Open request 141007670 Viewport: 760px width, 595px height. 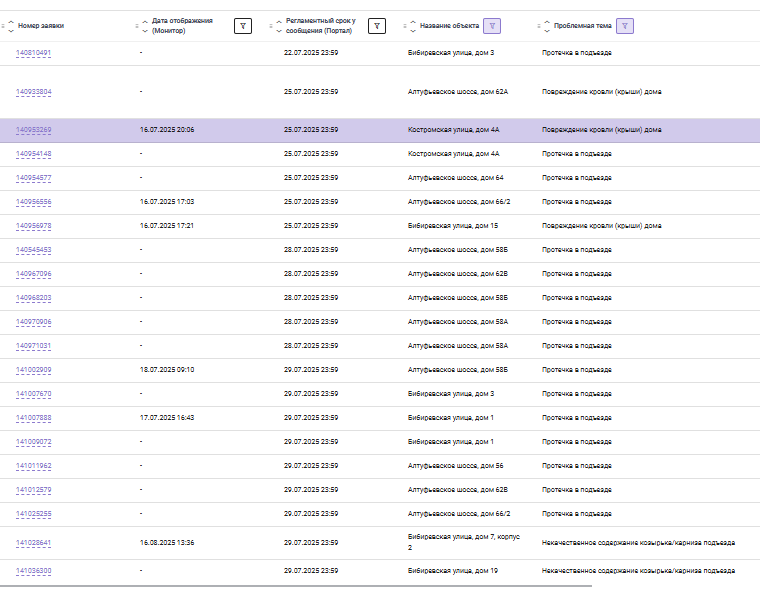click(33, 394)
